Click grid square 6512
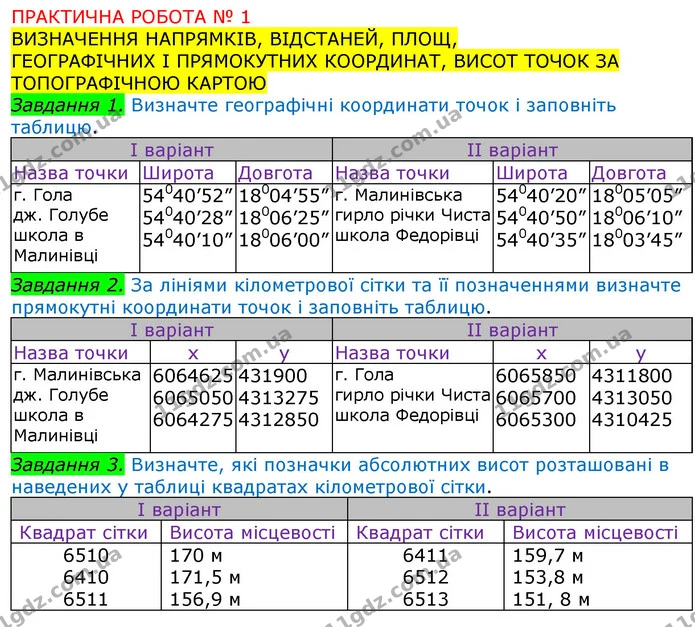The width and height of the screenshot is (695, 627). (426, 577)
